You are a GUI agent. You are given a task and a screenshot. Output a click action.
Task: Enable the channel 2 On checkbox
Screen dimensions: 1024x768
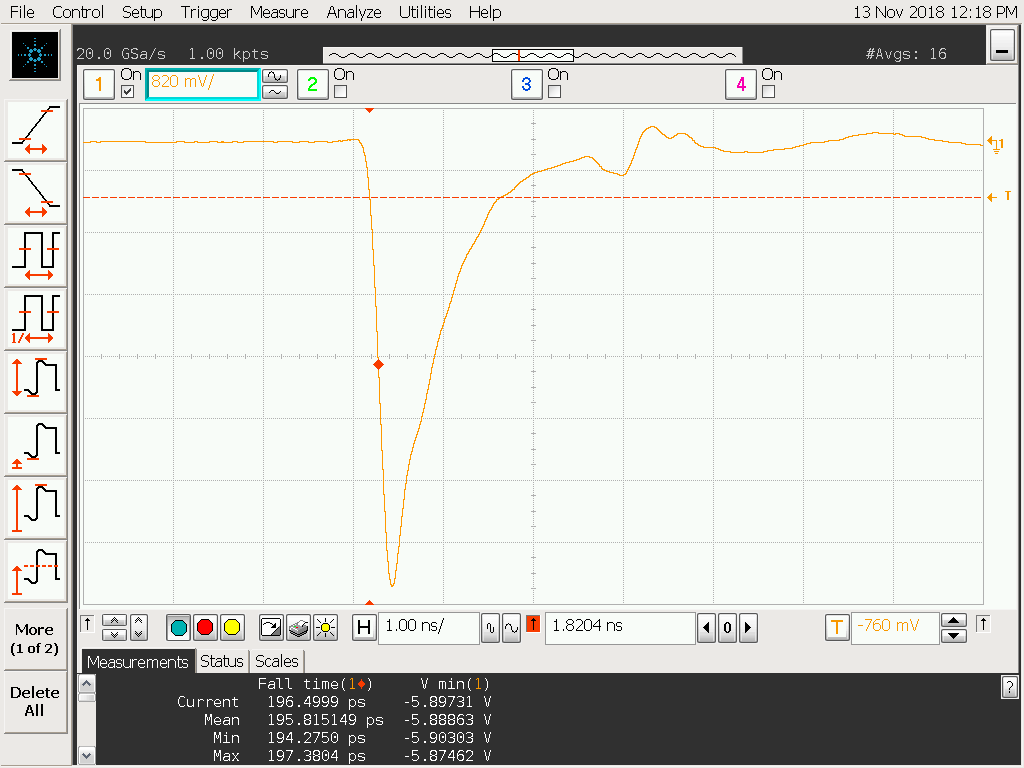[x=340, y=91]
